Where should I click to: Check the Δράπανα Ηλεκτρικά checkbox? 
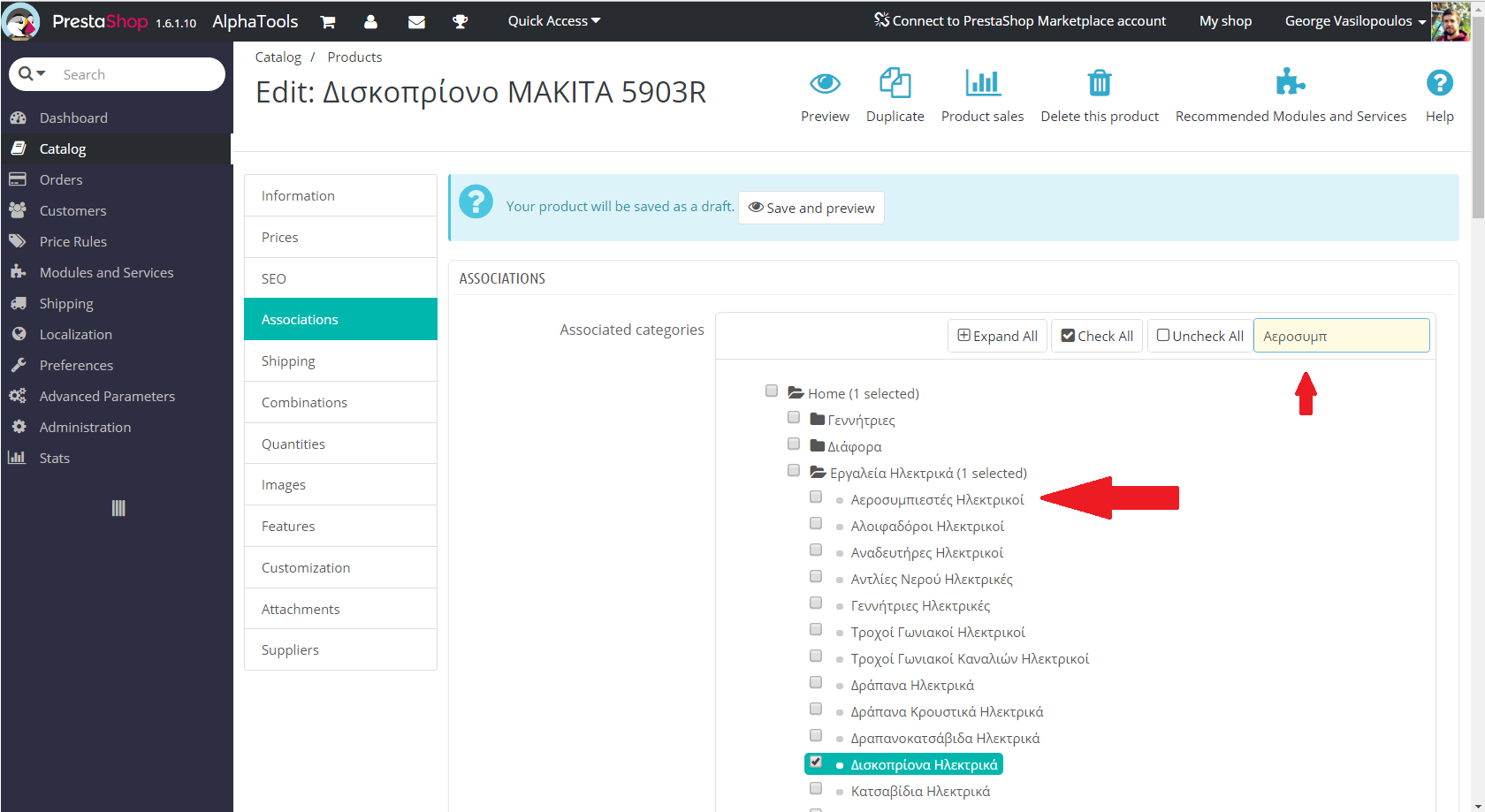point(816,682)
